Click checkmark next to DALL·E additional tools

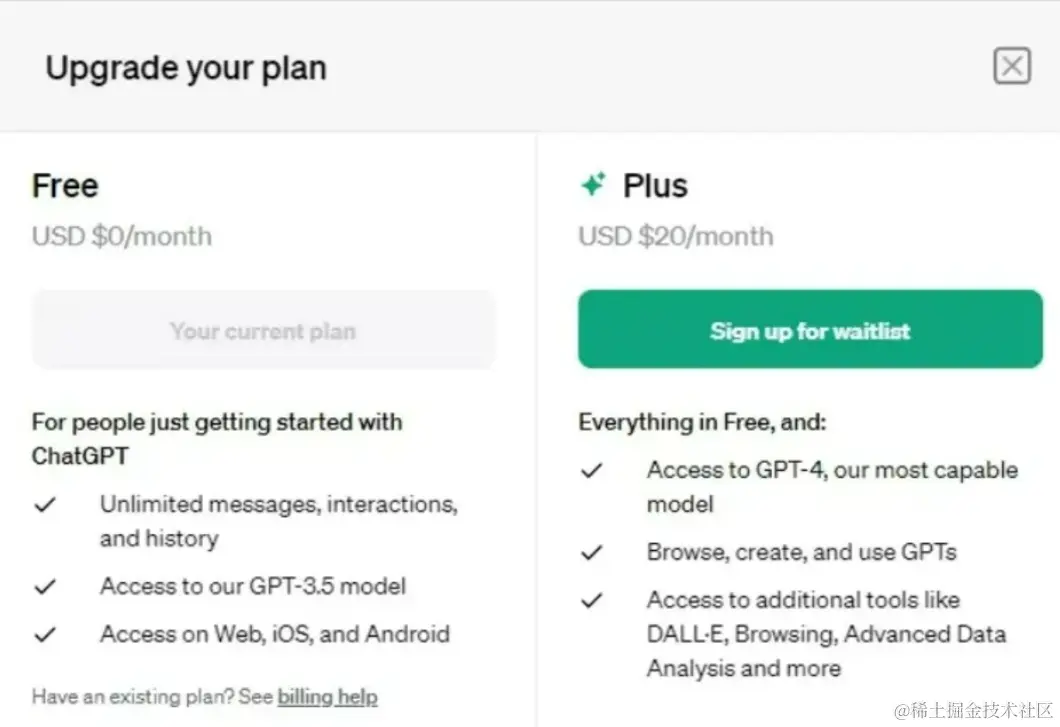(592, 600)
